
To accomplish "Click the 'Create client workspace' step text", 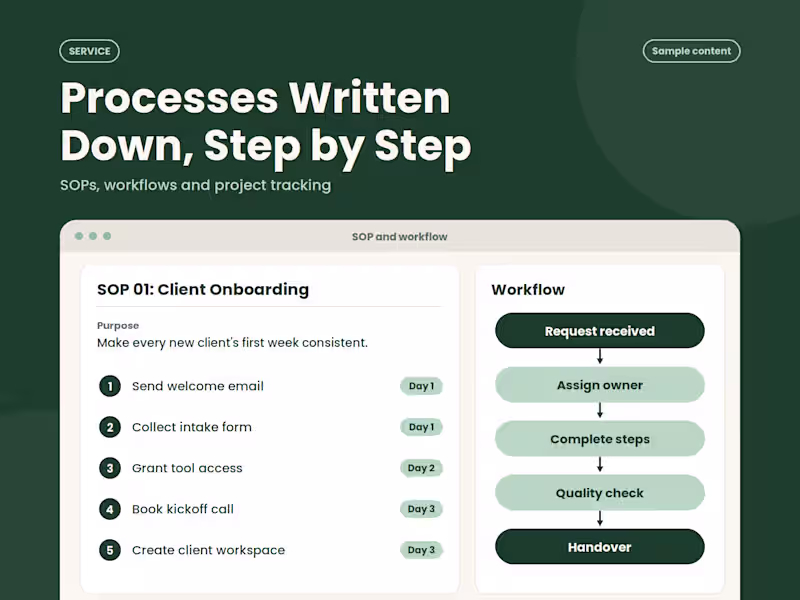I will tap(209, 550).
